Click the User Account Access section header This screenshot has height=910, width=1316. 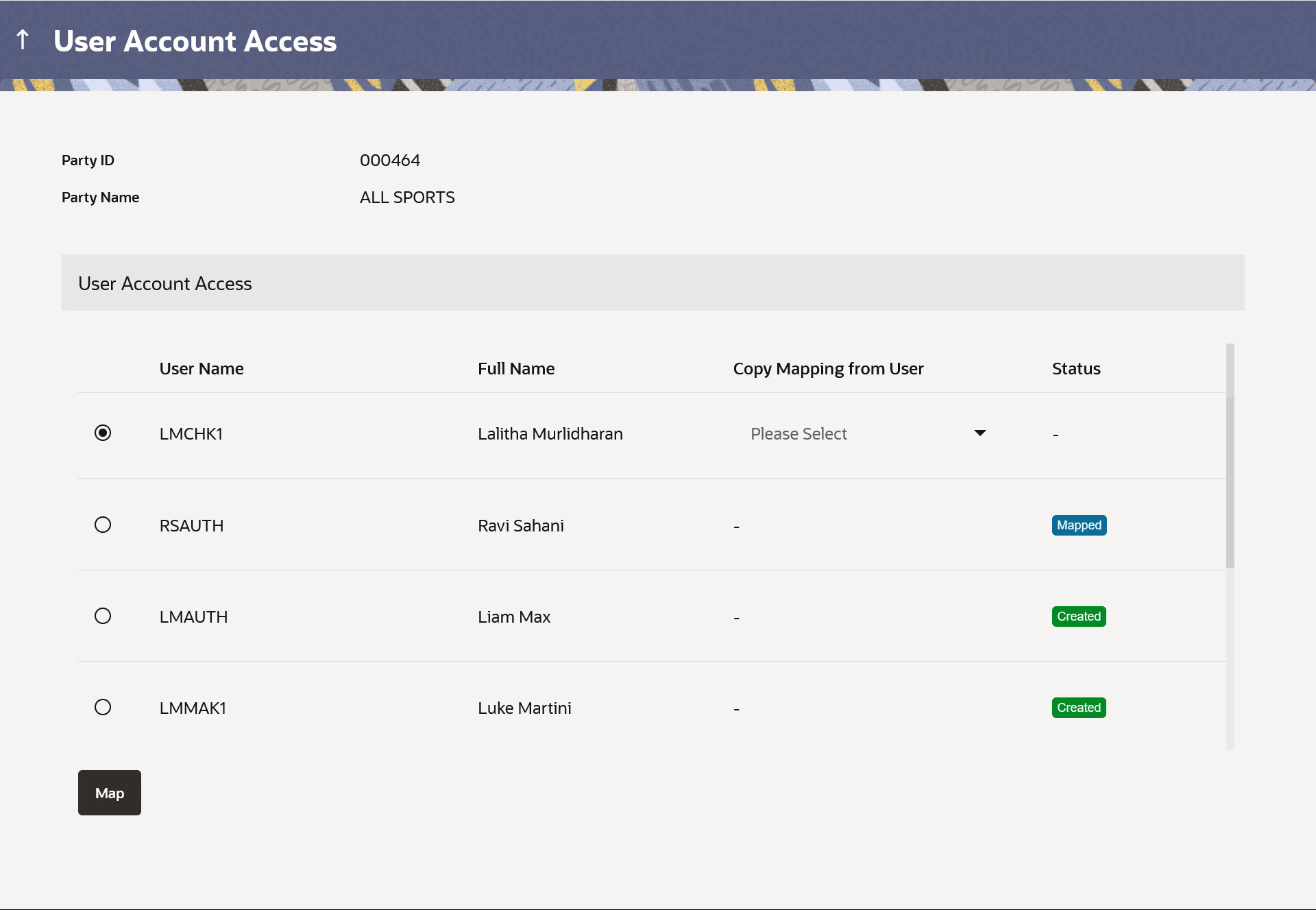[x=165, y=283]
